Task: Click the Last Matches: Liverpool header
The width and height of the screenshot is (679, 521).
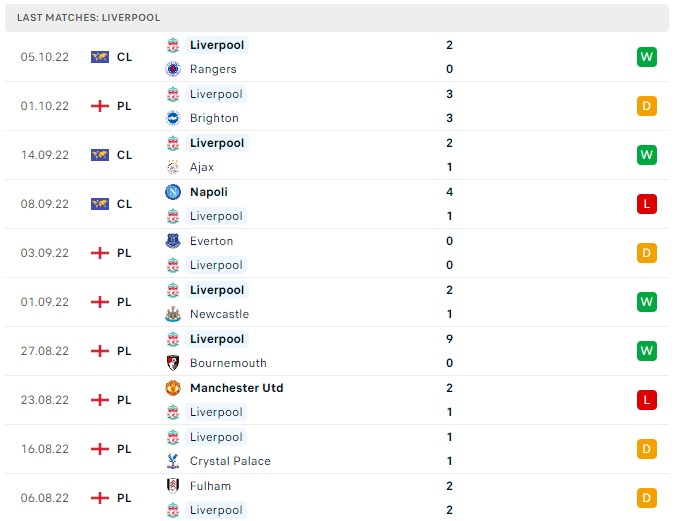Action: point(89,18)
